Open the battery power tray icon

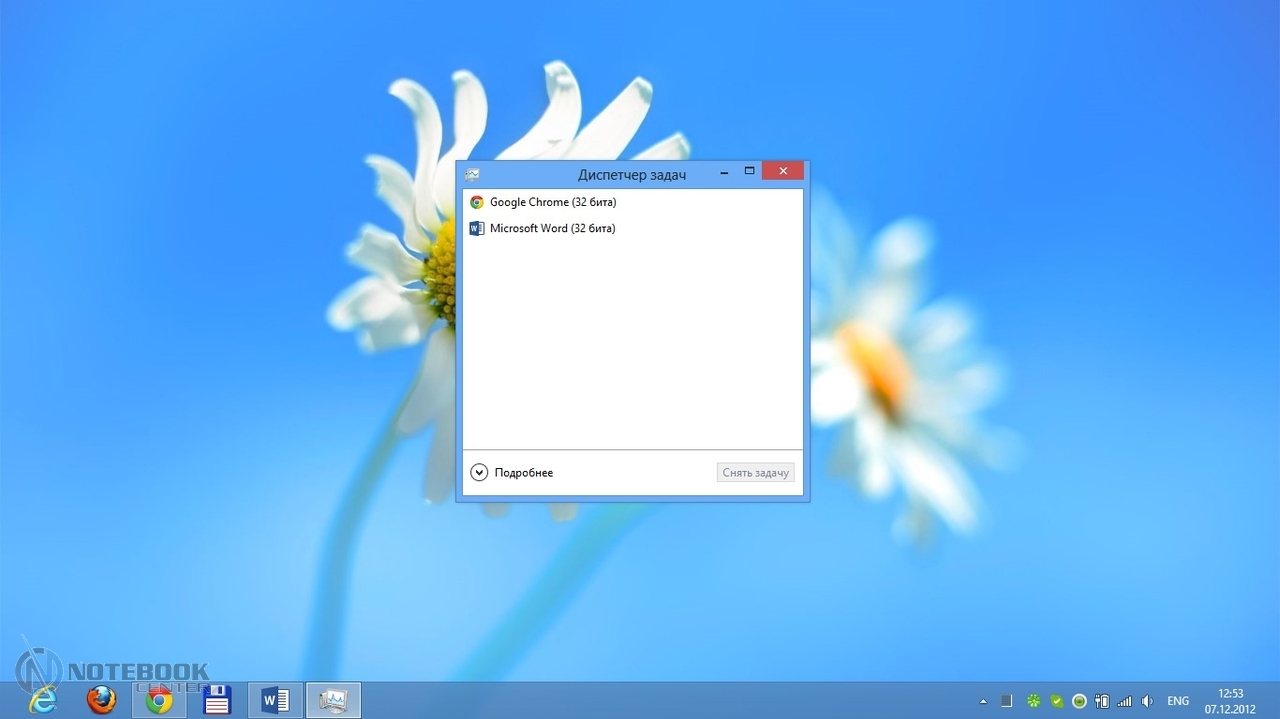(1102, 701)
